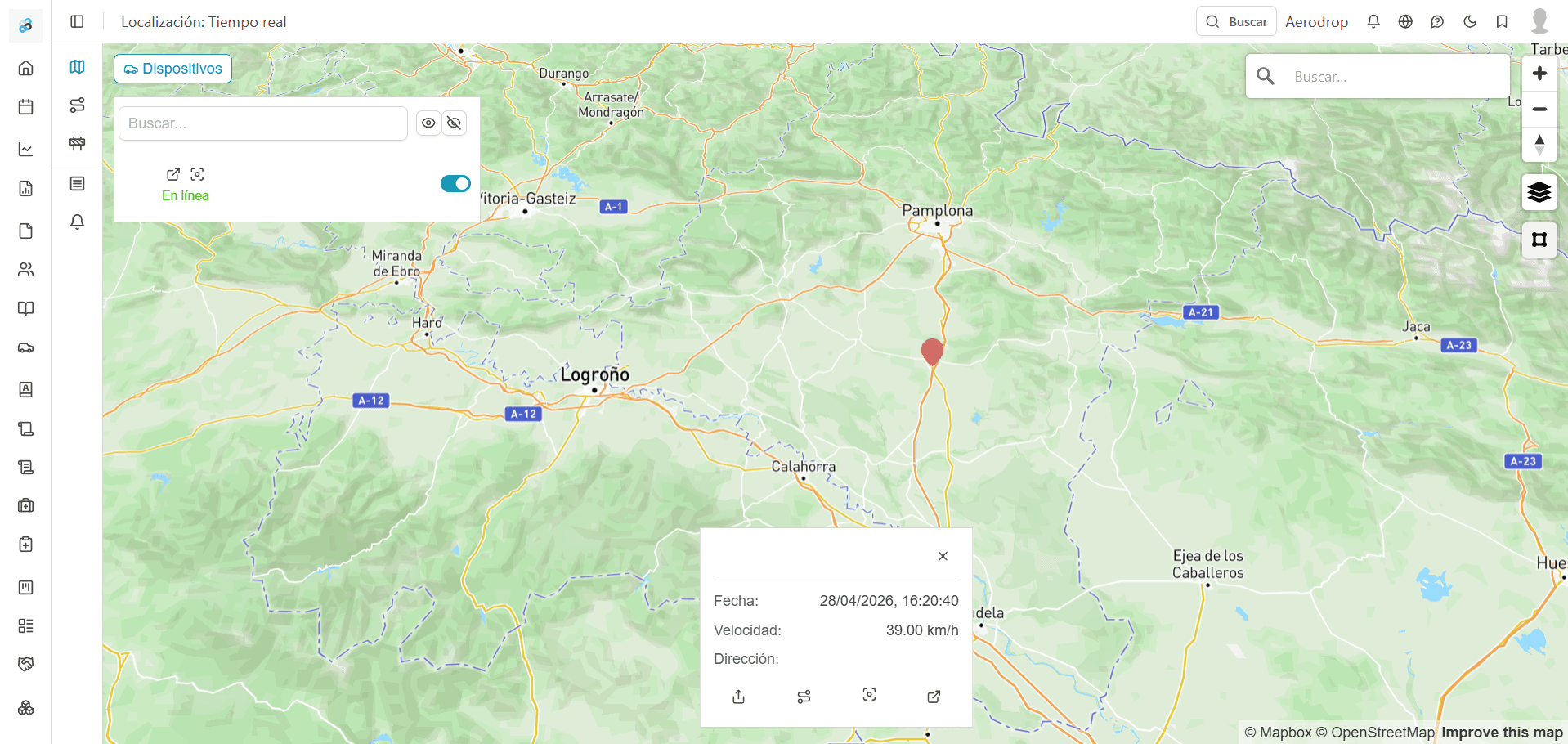Reset the map compass bearing
Screen dimensions: 1568x744
click(x=1539, y=145)
